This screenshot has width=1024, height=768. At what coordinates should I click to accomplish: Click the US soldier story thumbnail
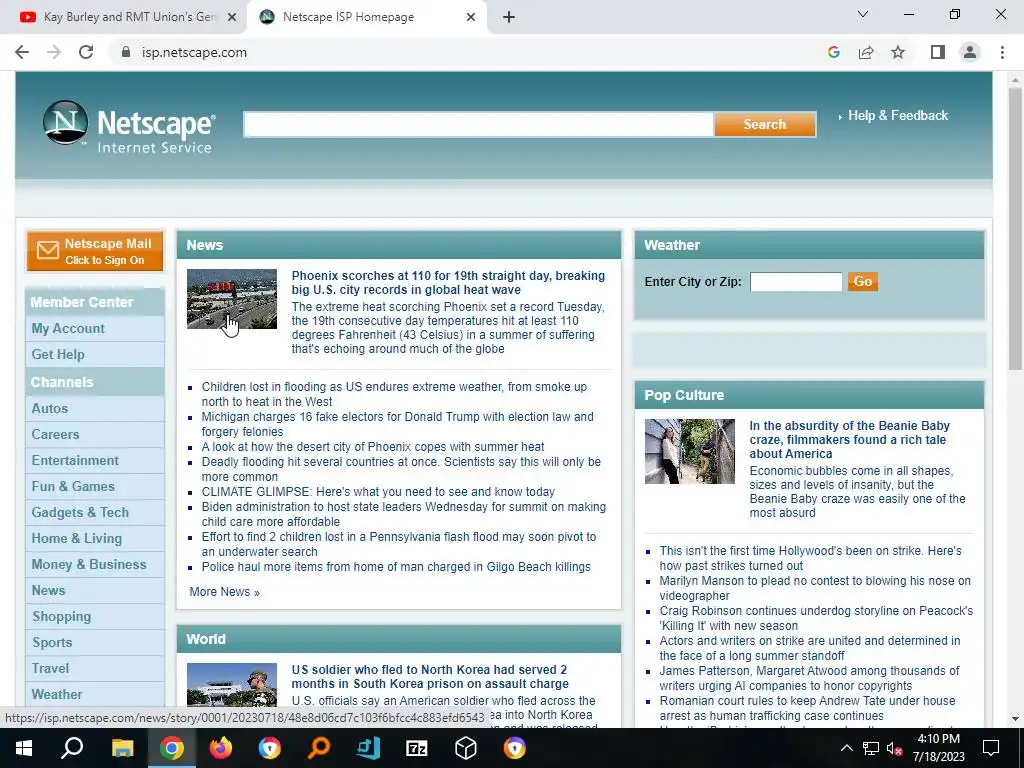[232, 685]
